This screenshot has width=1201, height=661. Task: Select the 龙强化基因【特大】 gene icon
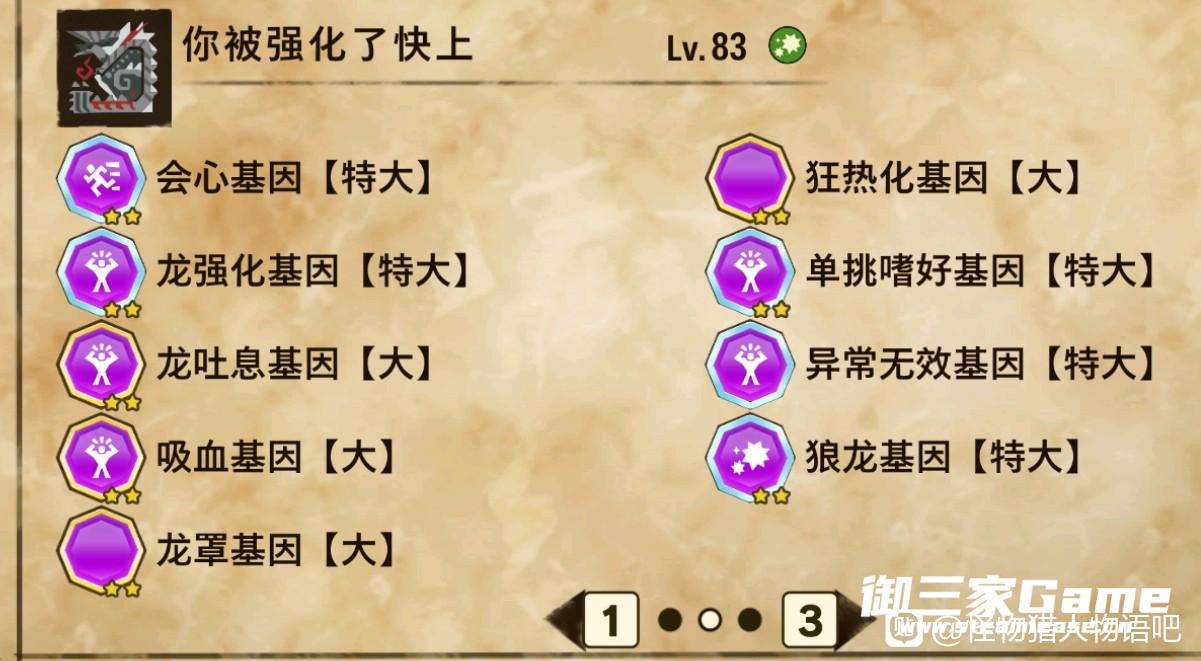100,271
